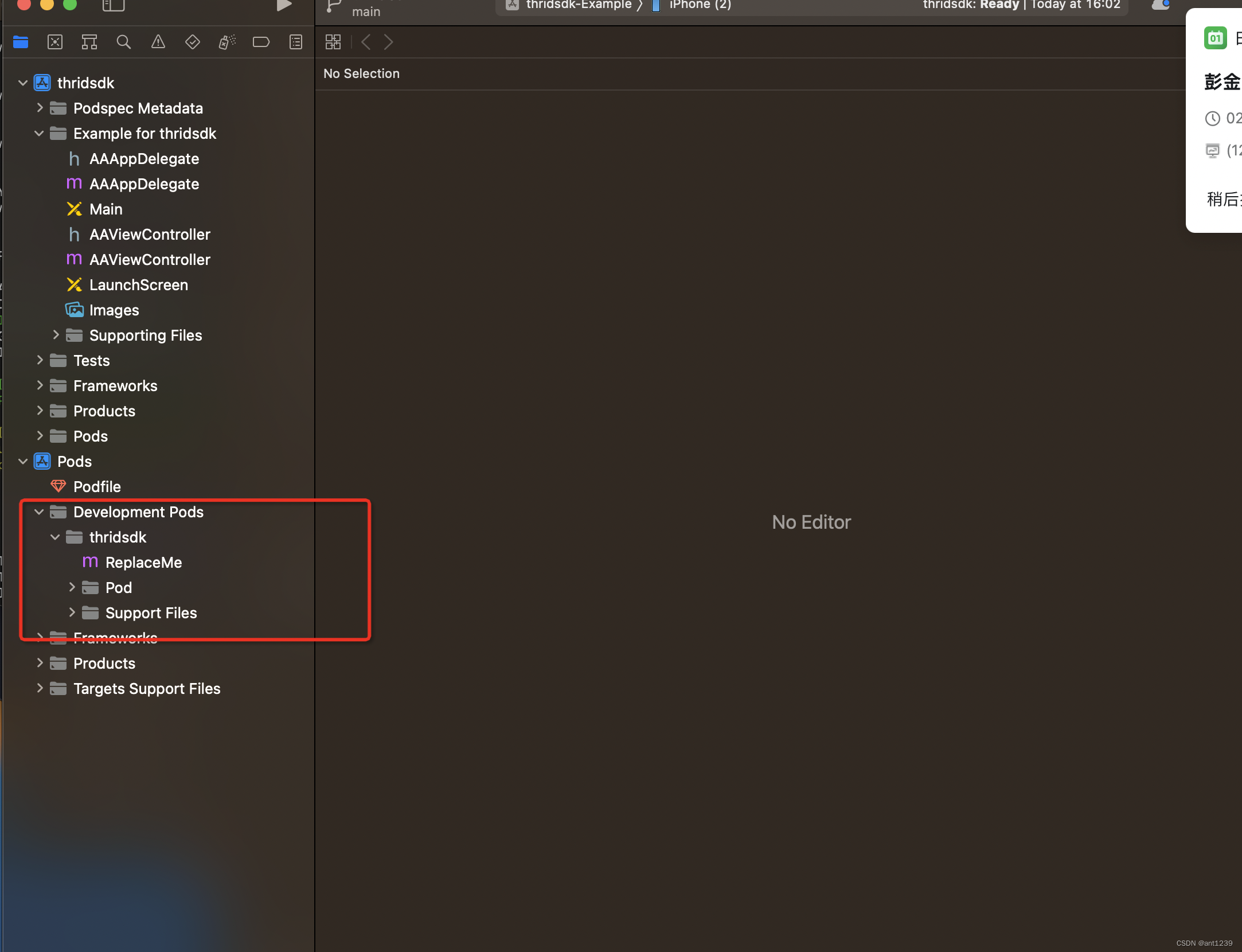Expand the Podspec Metadata folder
Viewport: 1242px width, 952px height.
point(39,108)
